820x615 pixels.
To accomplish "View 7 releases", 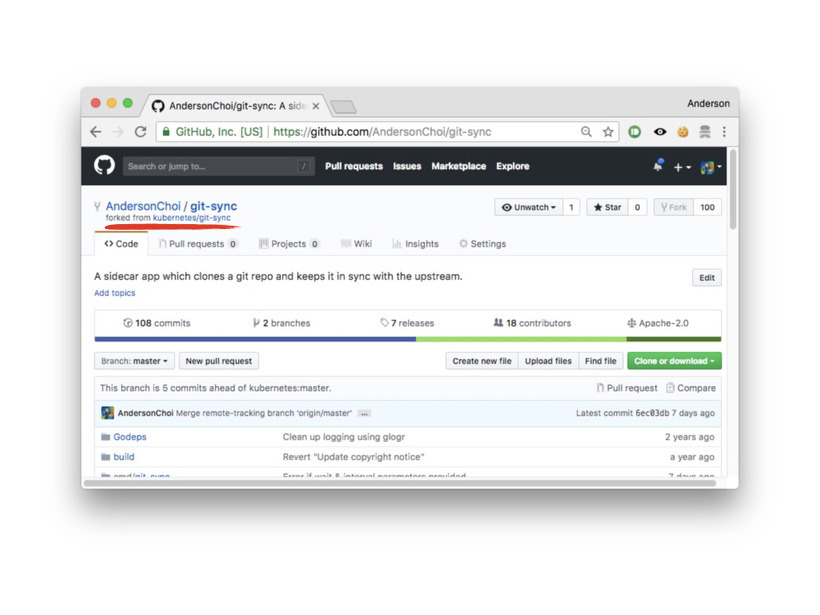I will click(407, 323).
